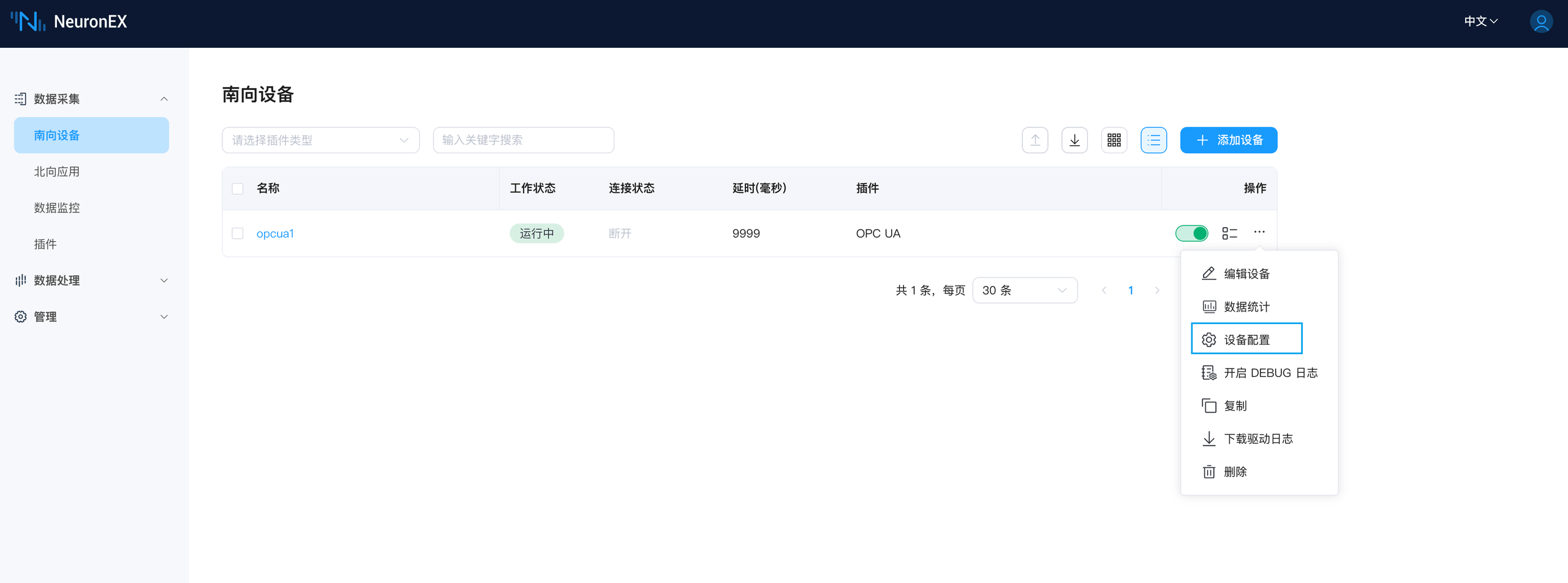Click the 数据采集 sidebar icon
Image resolution: width=1568 pixels, height=583 pixels.
pyautogui.click(x=20, y=99)
